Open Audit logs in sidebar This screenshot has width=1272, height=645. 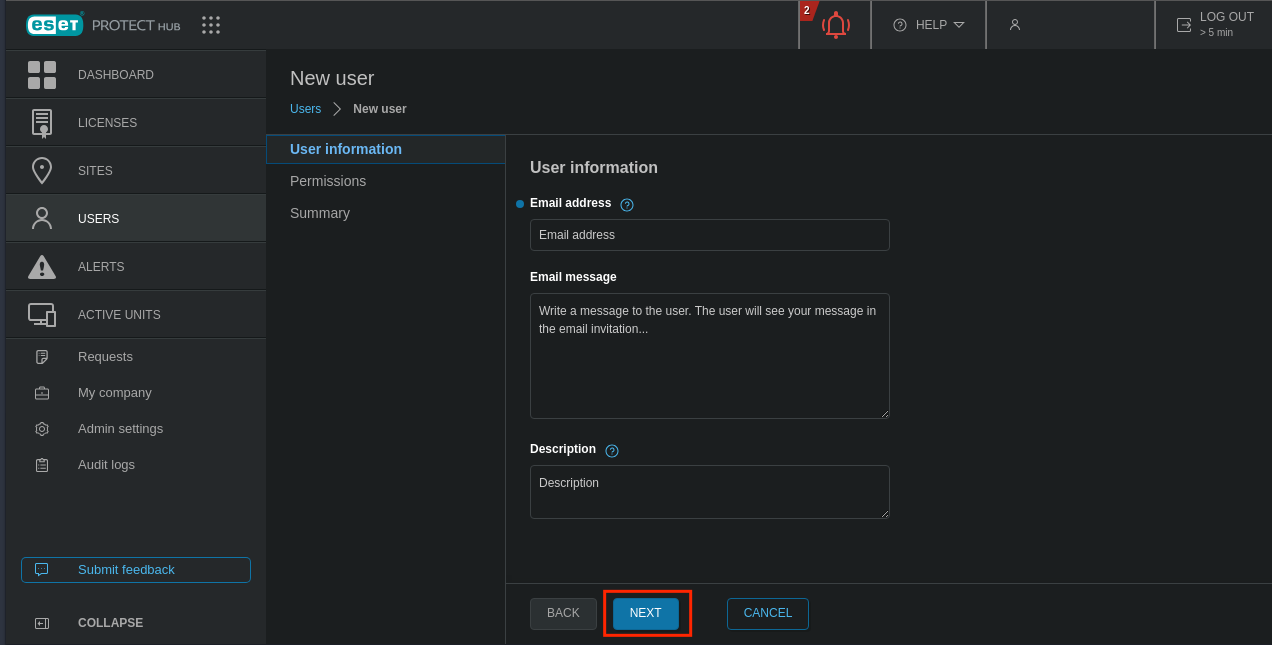pyautogui.click(x=106, y=465)
